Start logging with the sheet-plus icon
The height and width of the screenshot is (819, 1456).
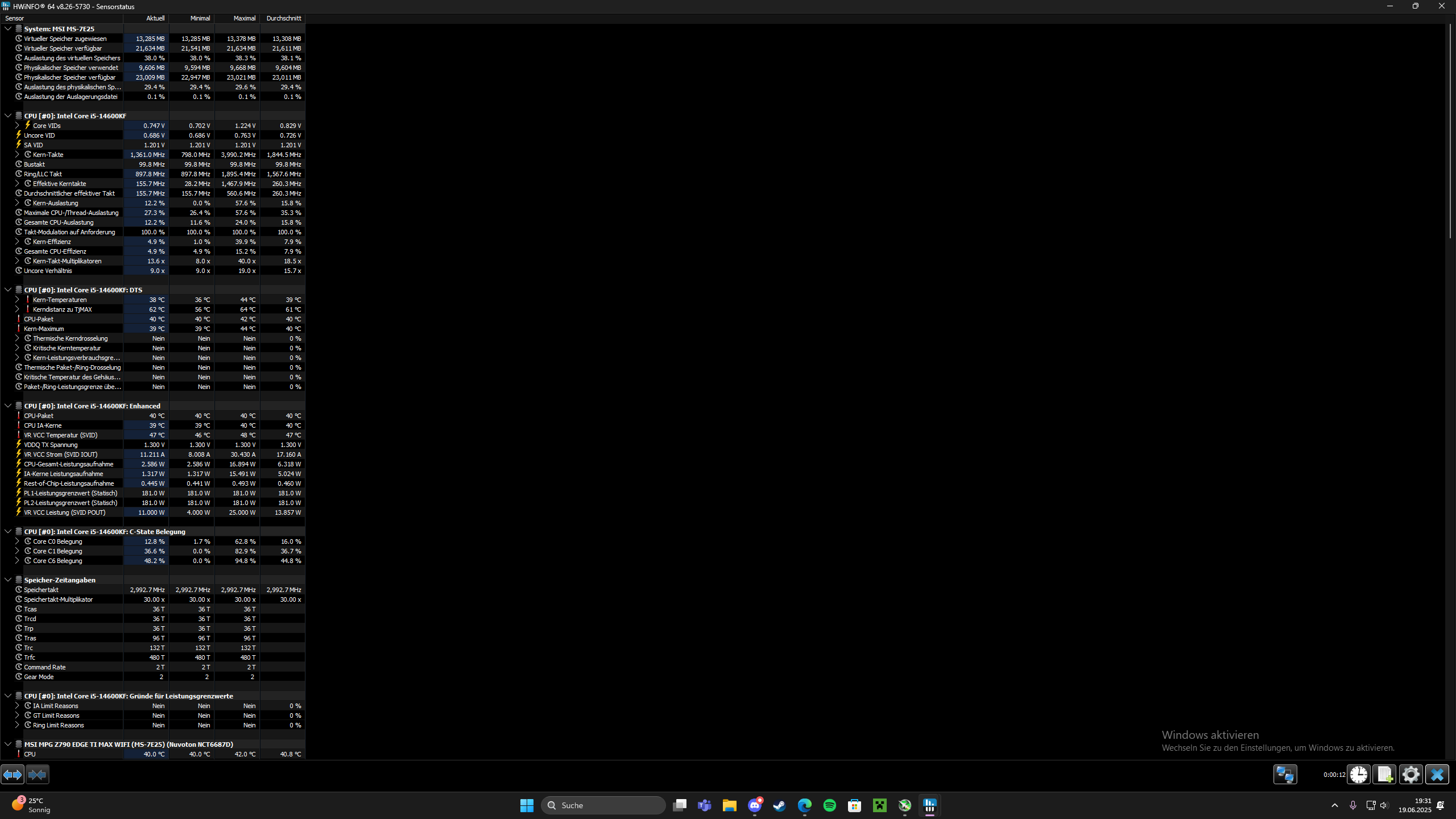[1384, 774]
